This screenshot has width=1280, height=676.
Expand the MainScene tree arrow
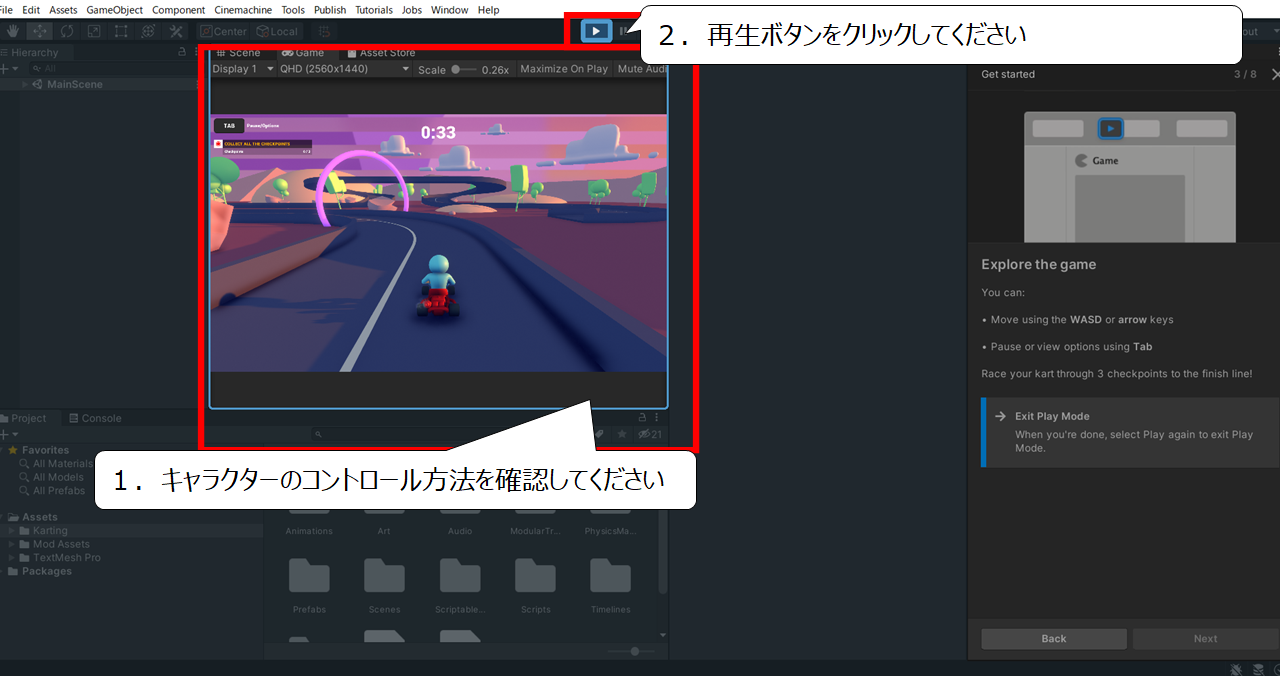pyautogui.click(x=25, y=84)
